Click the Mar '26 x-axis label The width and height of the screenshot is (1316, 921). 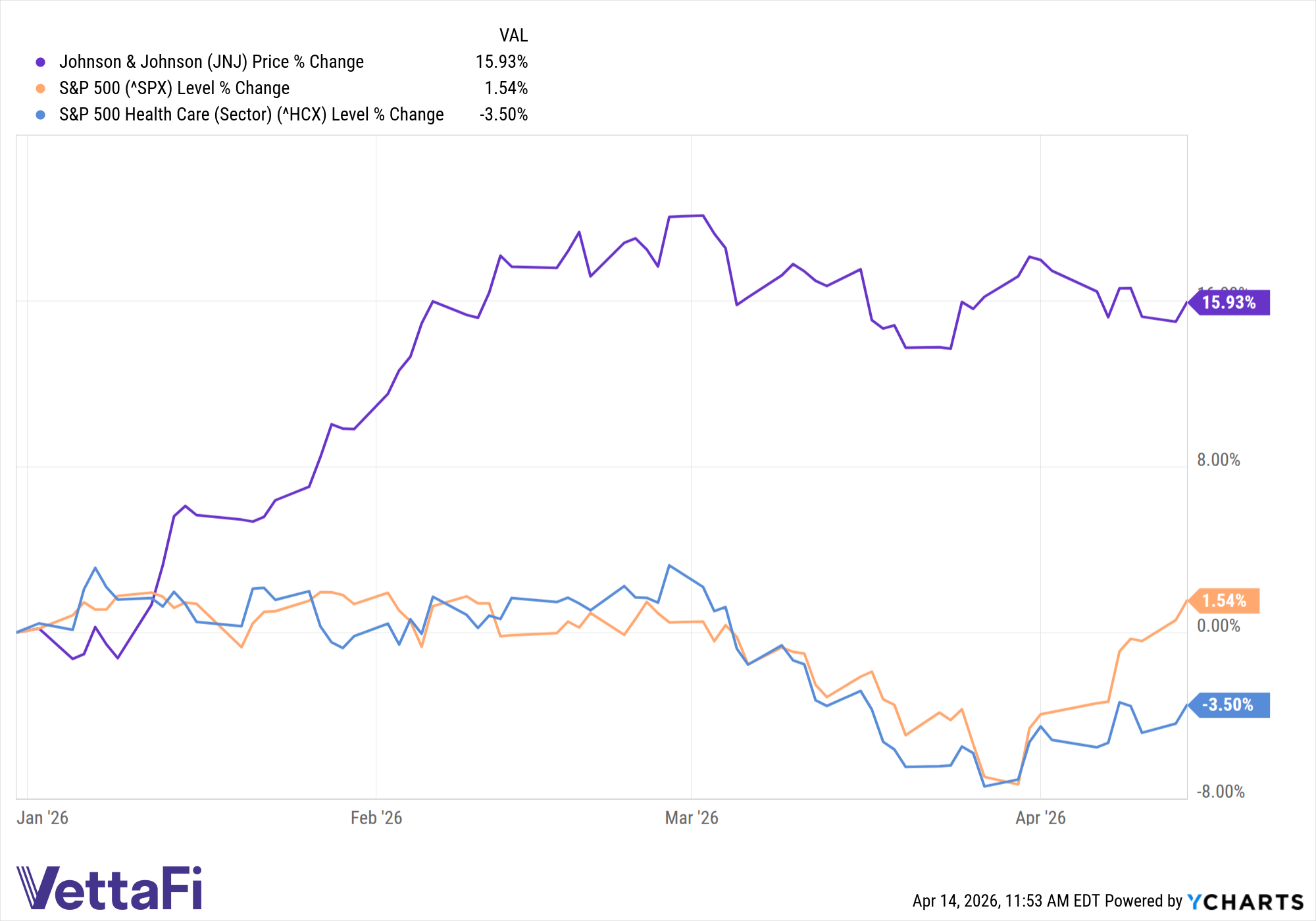(692, 818)
